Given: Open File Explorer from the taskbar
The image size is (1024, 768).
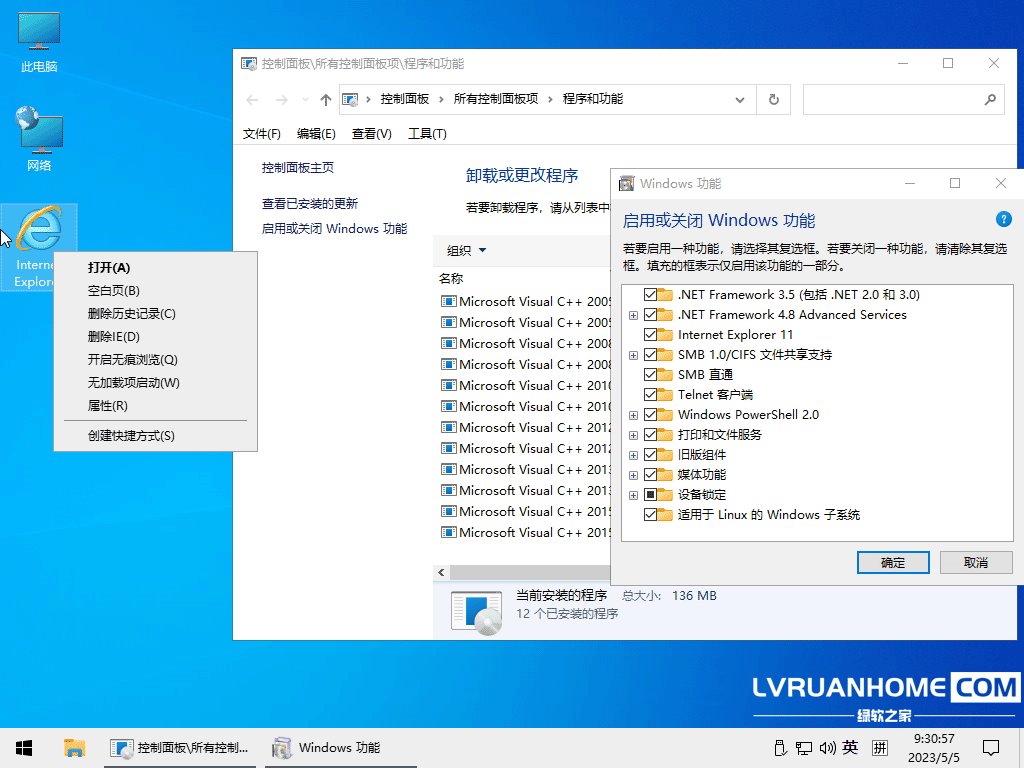Looking at the screenshot, I should [x=74, y=747].
